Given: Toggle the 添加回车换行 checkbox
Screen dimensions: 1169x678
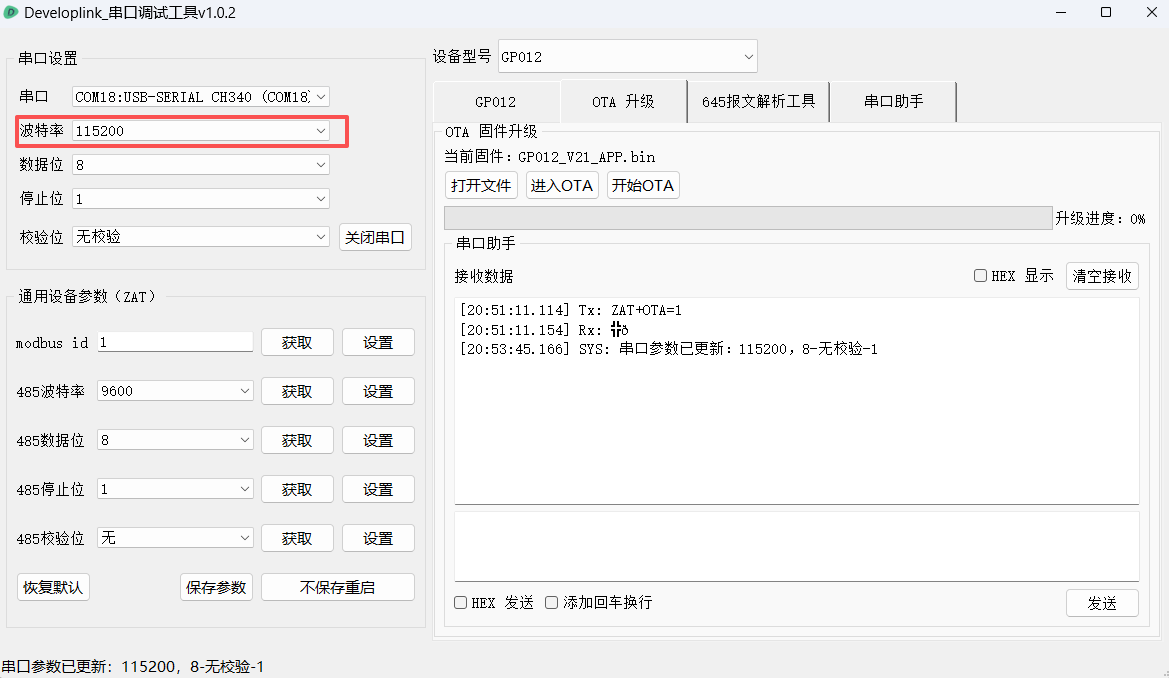Looking at the screenshot, I should (x=599, y=603).
